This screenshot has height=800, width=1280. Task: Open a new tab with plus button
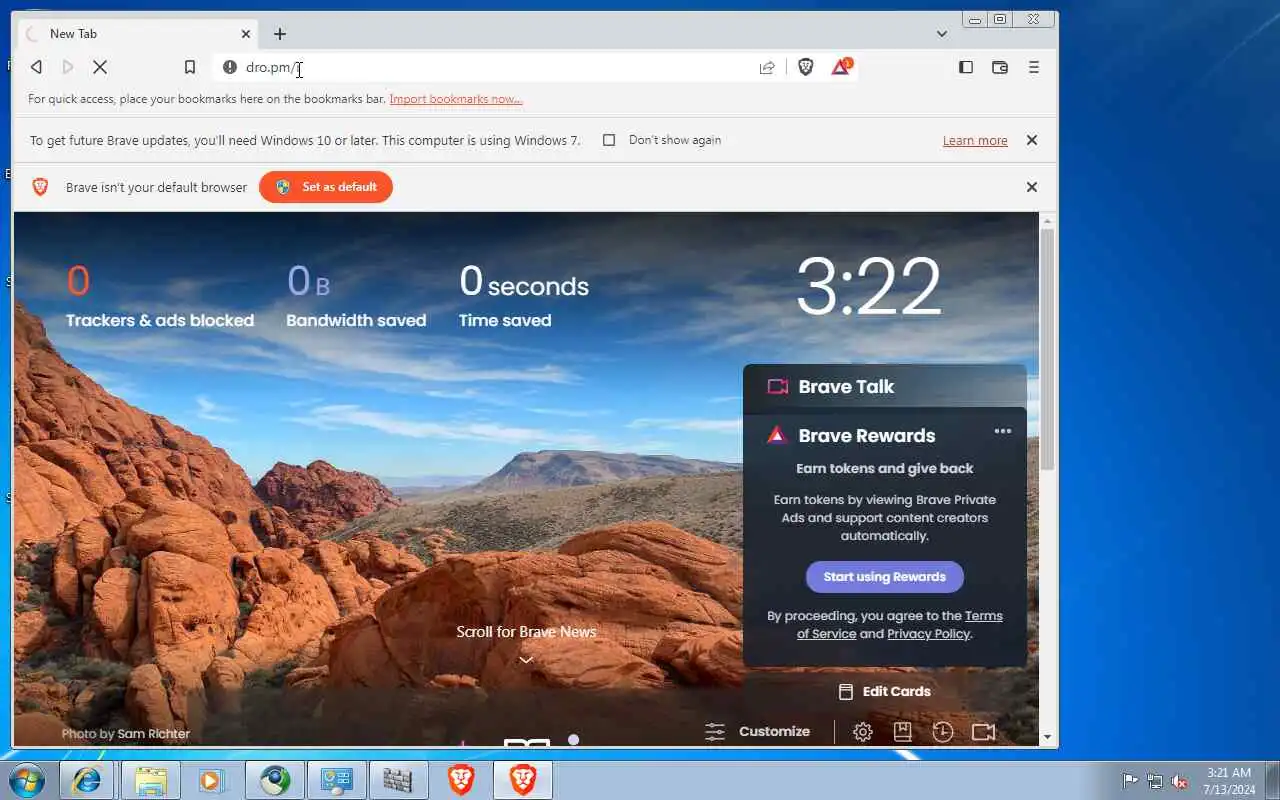(280, 34)
